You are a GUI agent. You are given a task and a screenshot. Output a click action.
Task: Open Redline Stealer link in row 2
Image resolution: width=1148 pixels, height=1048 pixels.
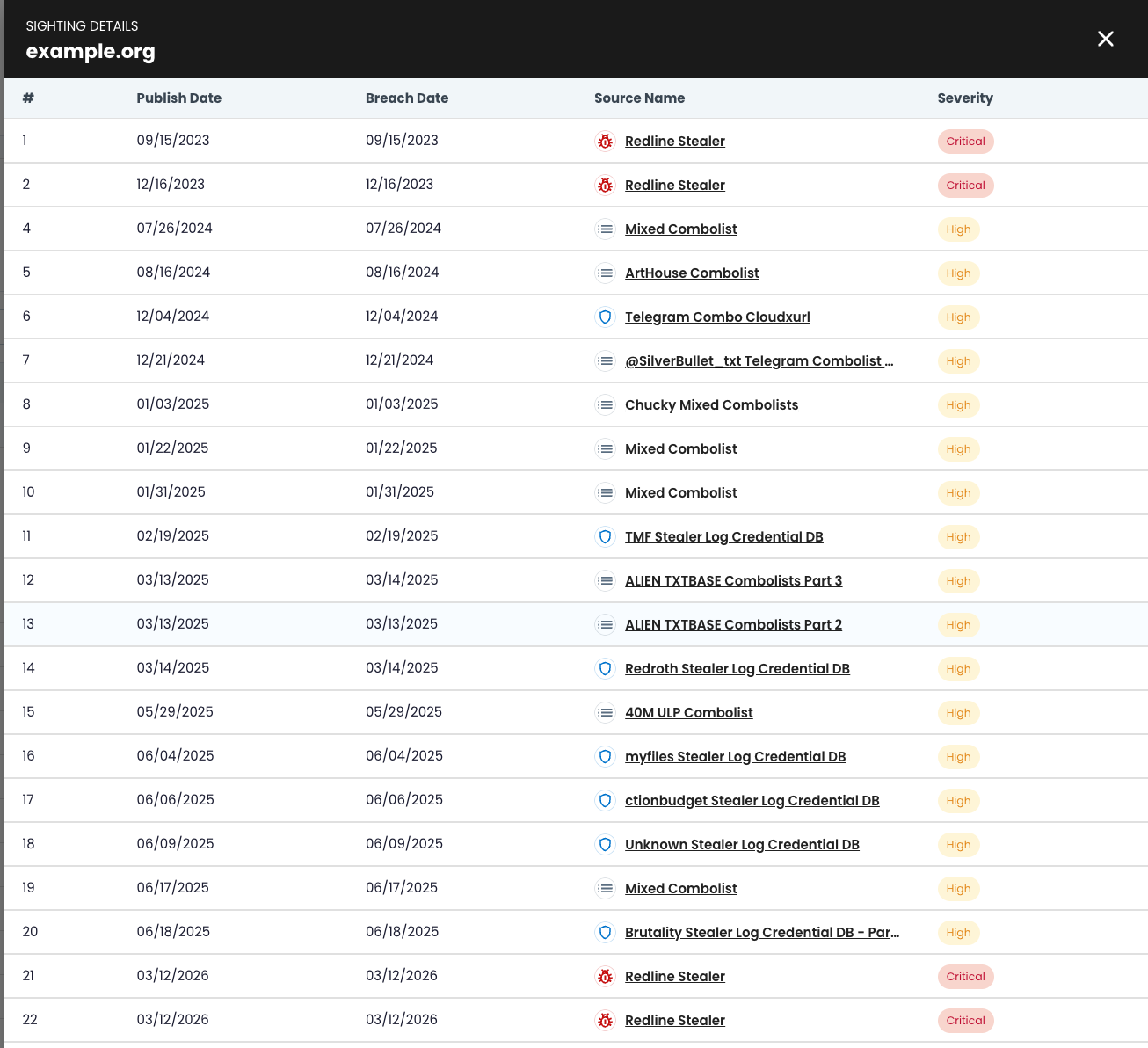675,185
